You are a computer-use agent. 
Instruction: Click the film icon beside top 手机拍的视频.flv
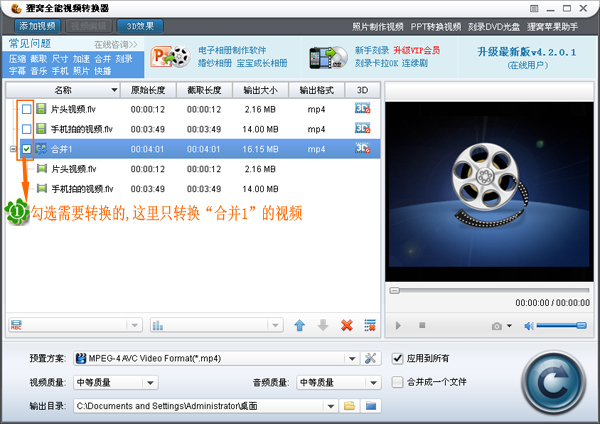tap(41, 129)
